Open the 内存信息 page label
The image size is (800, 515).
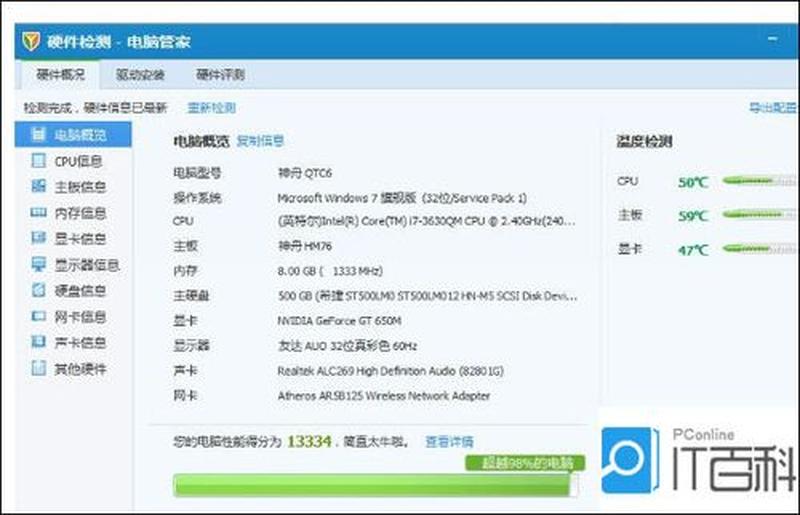click(80, 213)
